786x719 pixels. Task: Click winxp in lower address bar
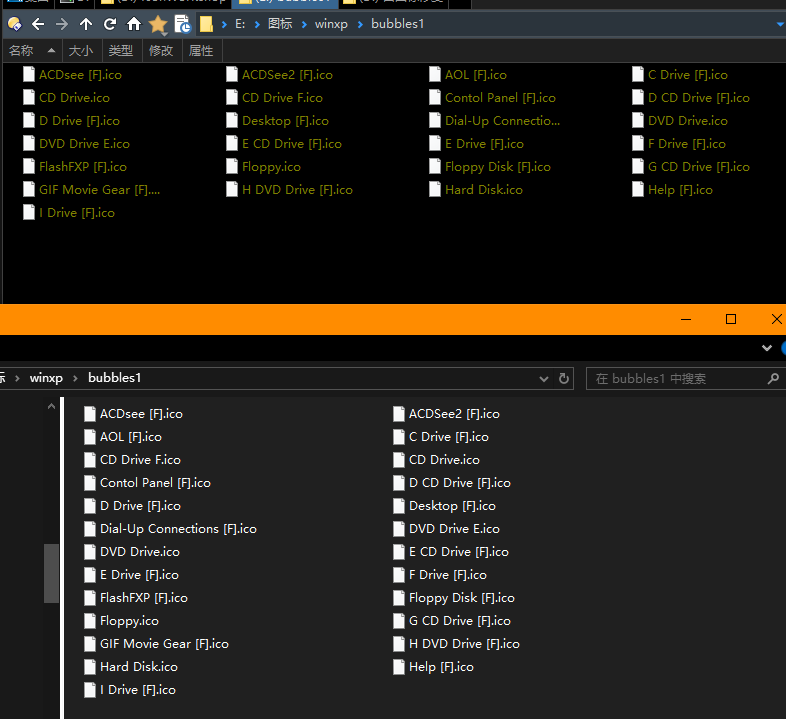(x=46, y=378)
